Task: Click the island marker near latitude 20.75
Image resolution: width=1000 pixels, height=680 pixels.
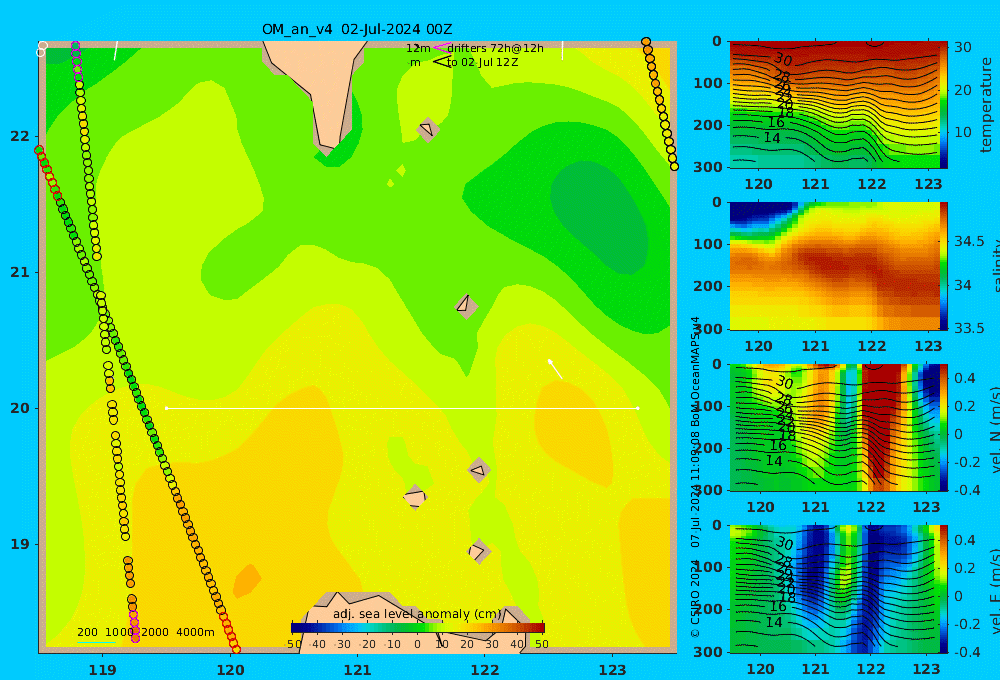Action: [x=466, y=306]
